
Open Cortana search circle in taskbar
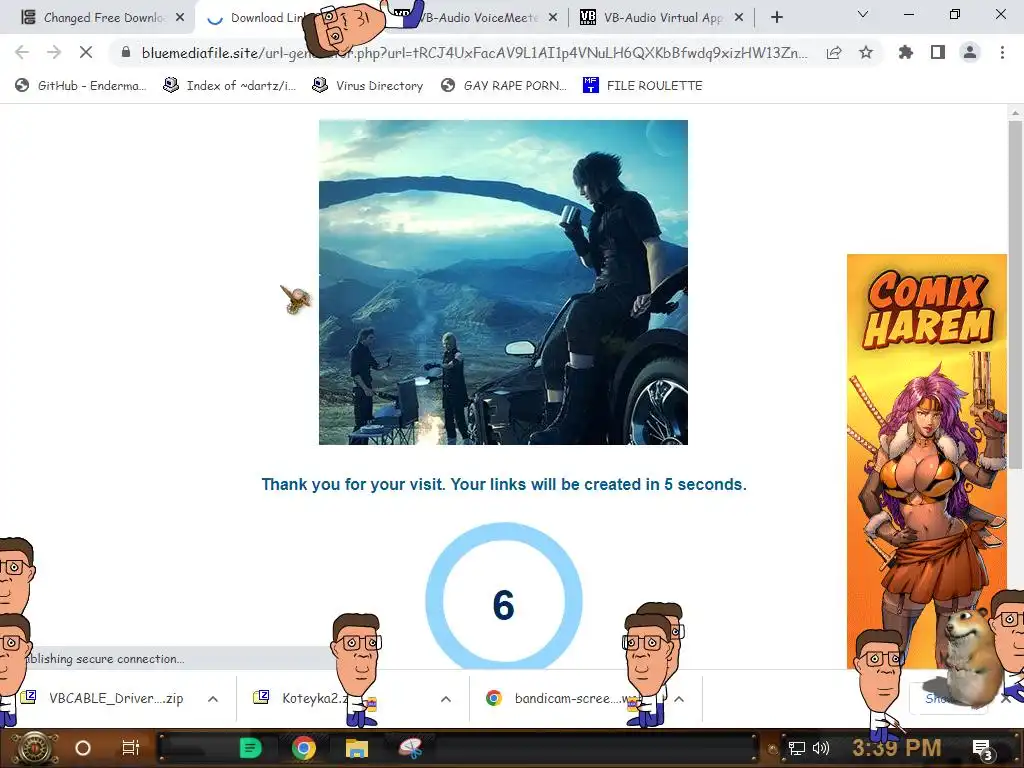pos(83,748)
